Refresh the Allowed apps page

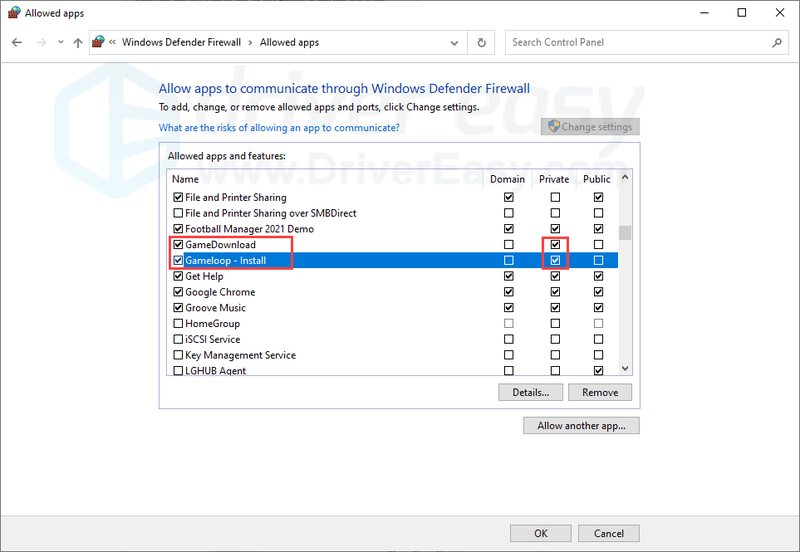tap(481, 43)
